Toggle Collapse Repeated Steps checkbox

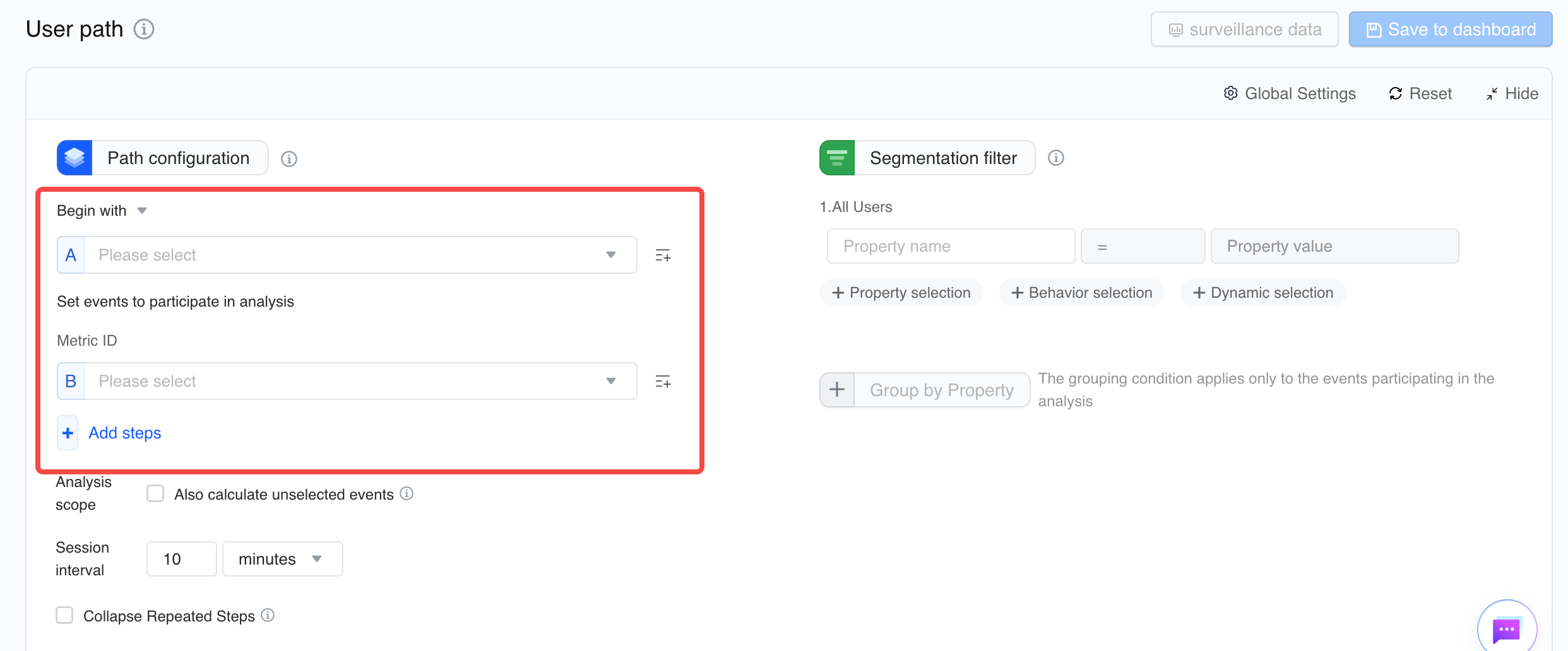coord(64,615)
